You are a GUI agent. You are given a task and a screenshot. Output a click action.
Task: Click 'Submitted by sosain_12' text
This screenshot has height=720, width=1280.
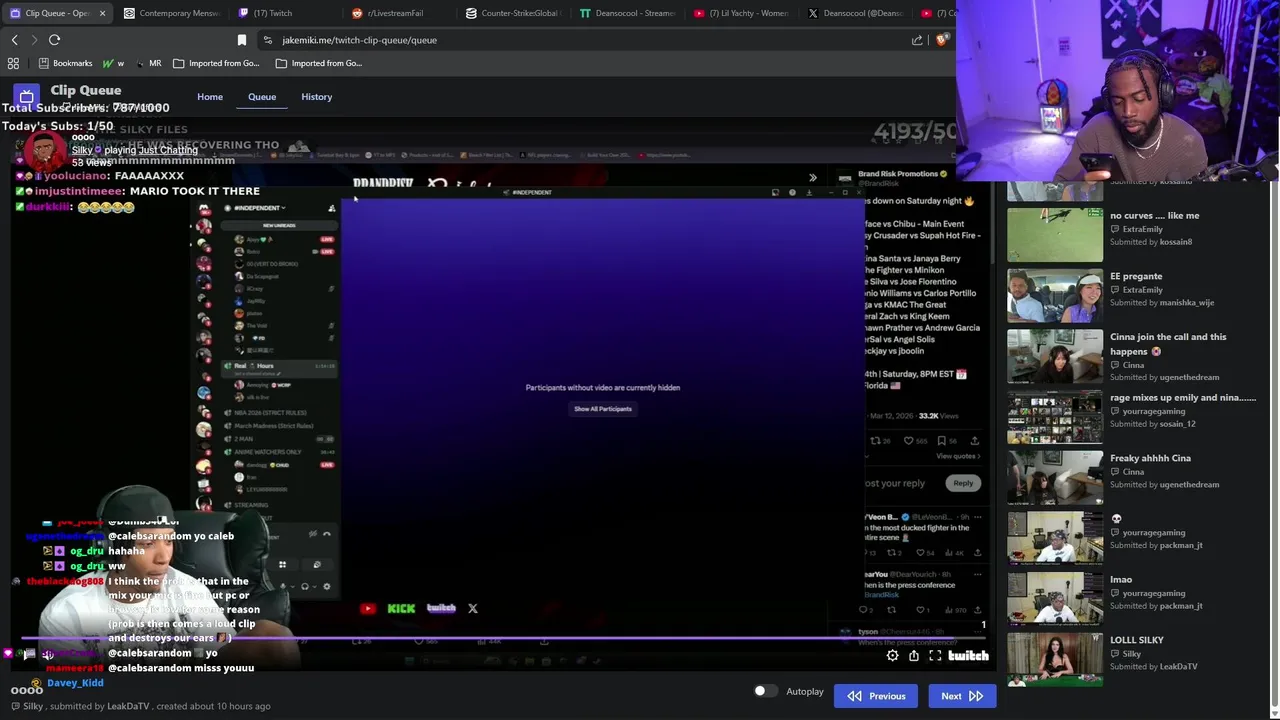click(1152, 424)
